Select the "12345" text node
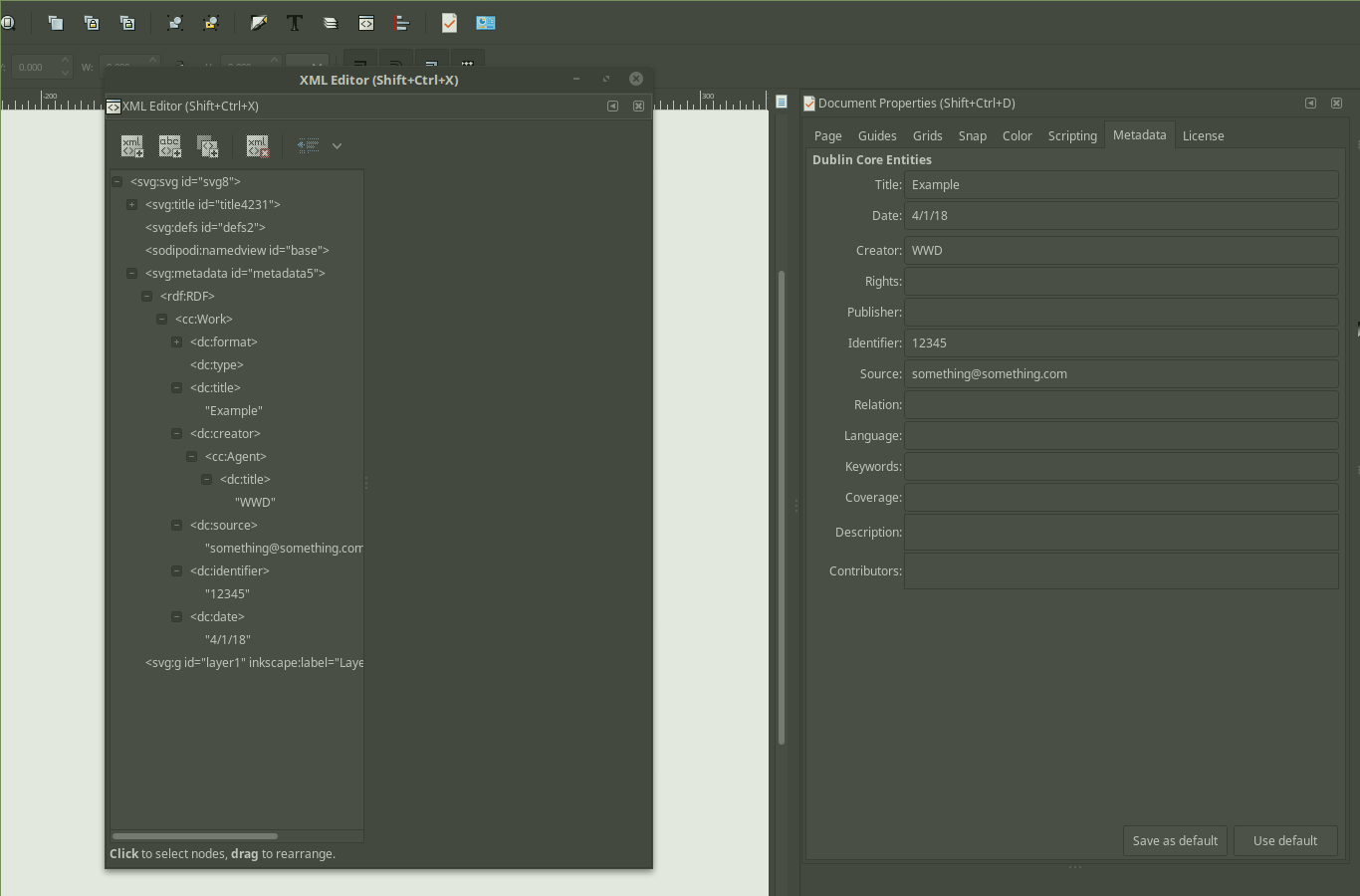 [227, 593]
